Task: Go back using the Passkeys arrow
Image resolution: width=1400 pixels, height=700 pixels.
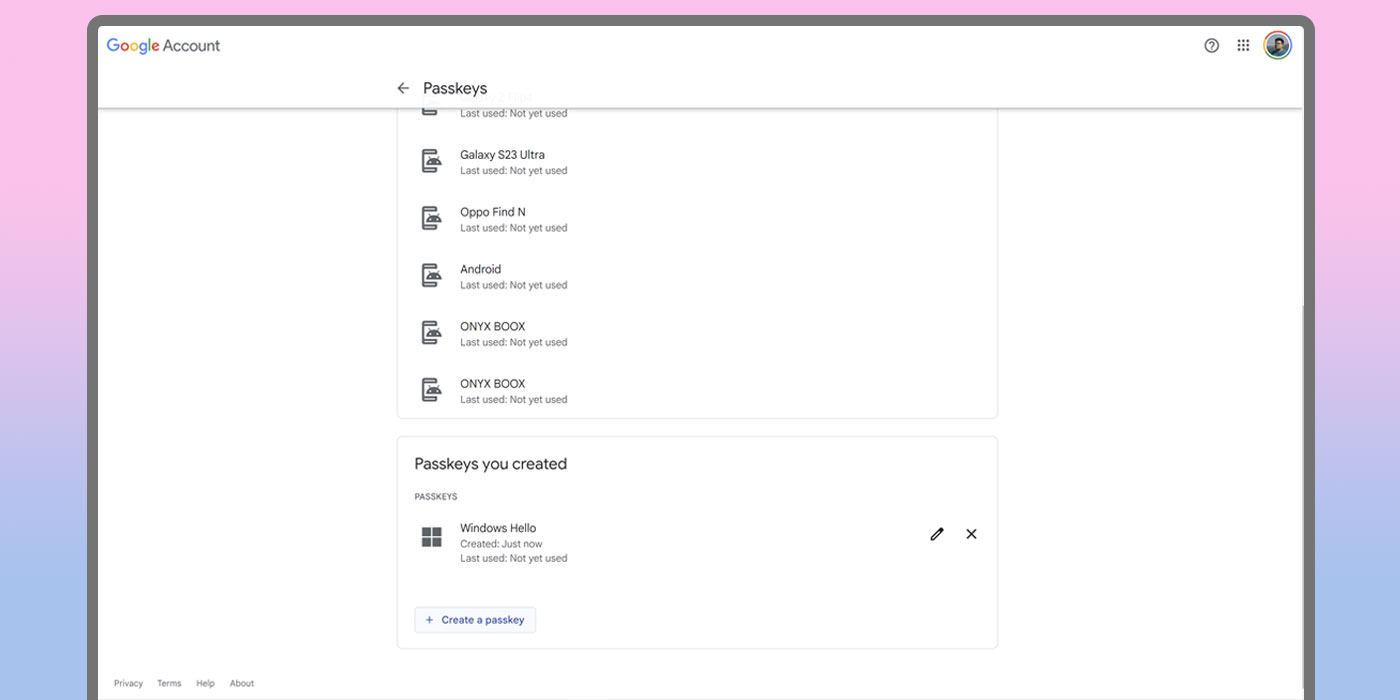Action: point(403,88)
